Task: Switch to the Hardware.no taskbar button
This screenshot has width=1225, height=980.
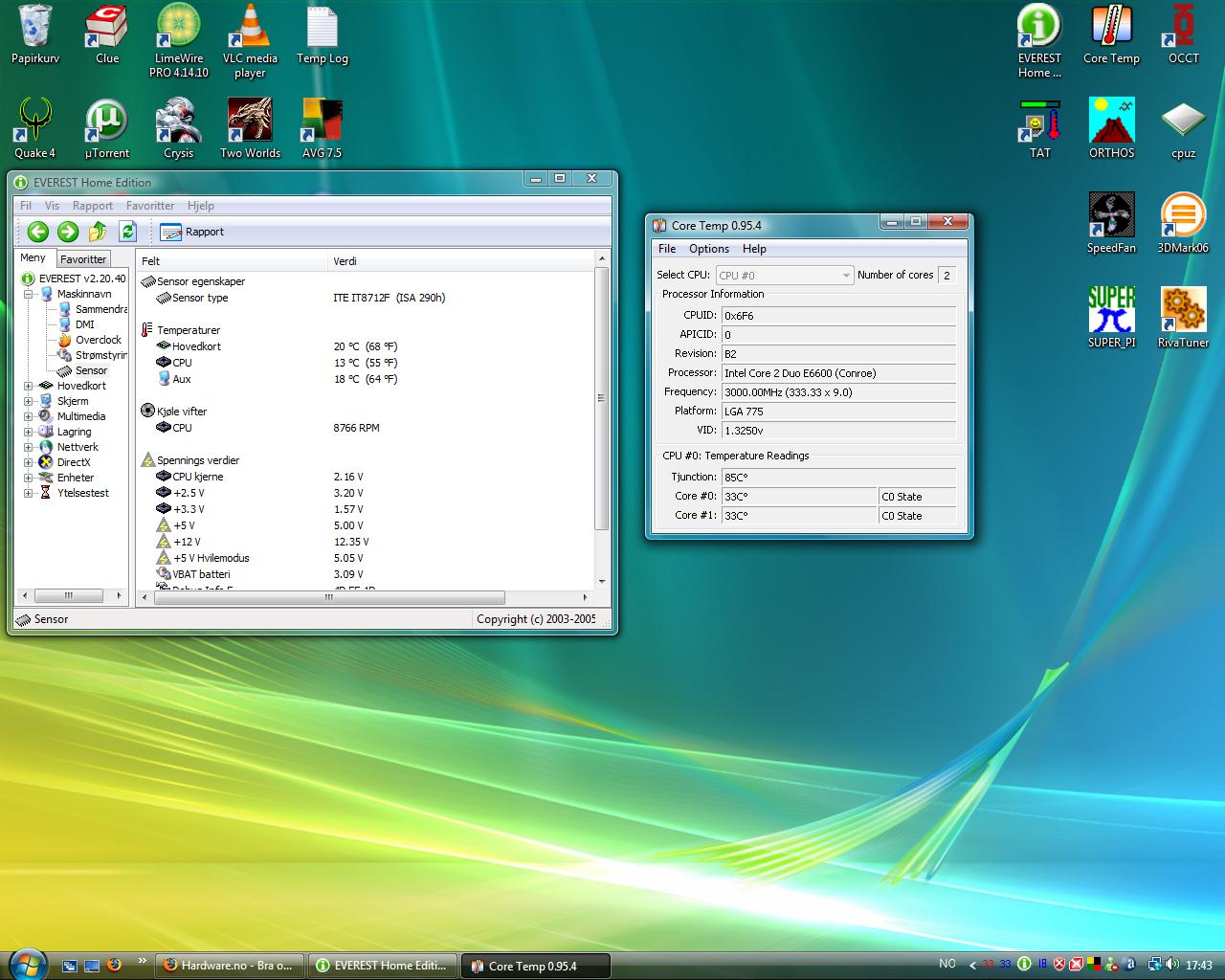Action: coord(230,966)
